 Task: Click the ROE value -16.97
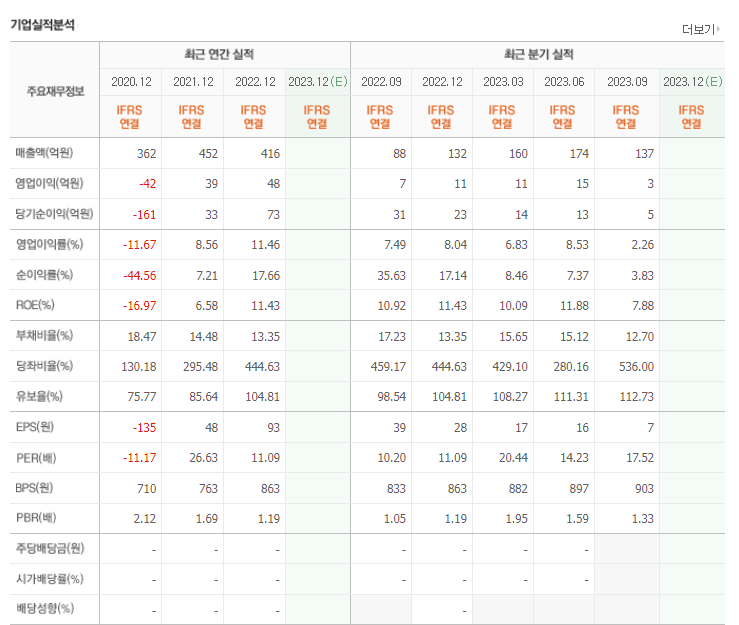coord(140,305)
